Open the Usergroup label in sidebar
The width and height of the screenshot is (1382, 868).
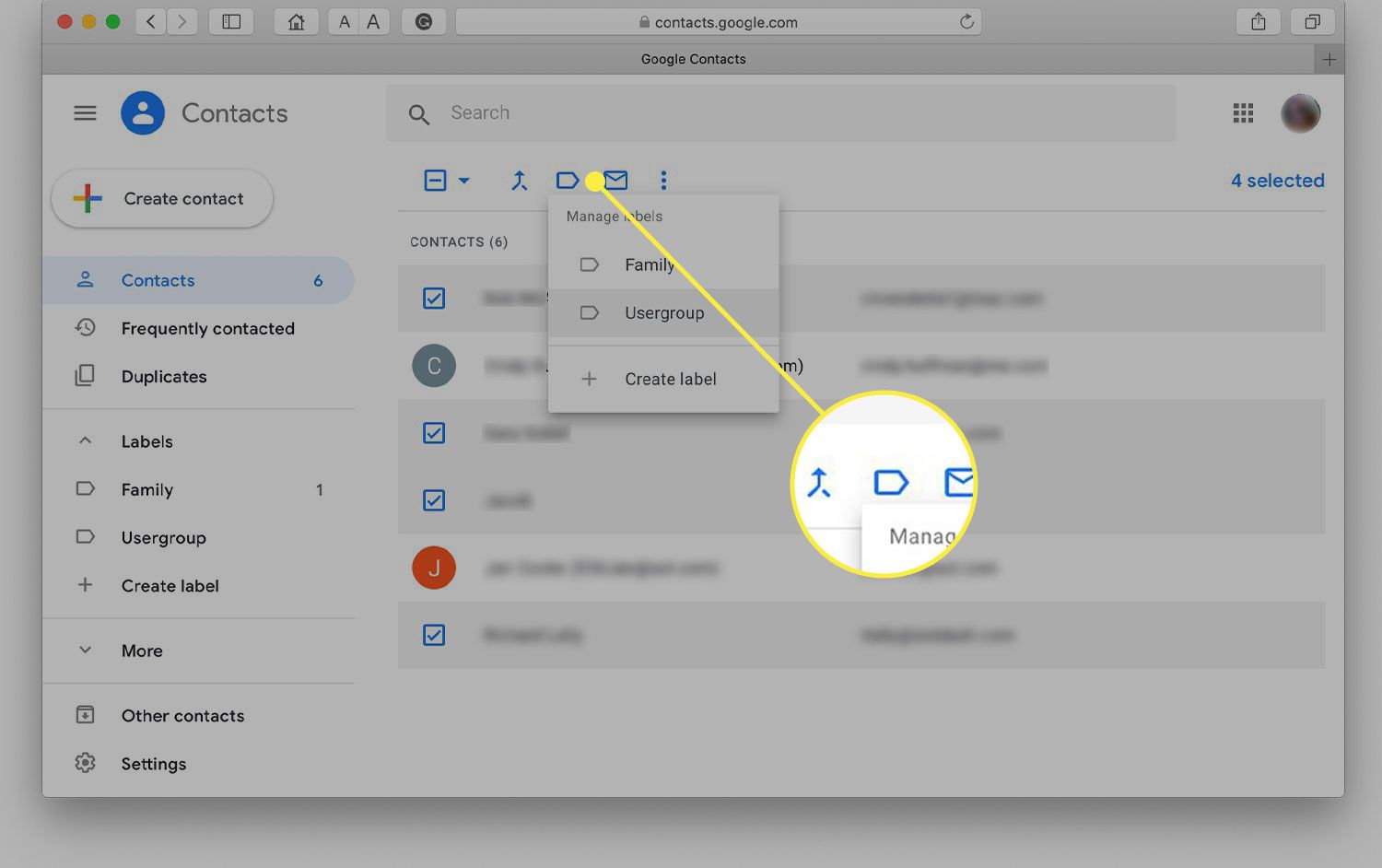tap(198, 537)
